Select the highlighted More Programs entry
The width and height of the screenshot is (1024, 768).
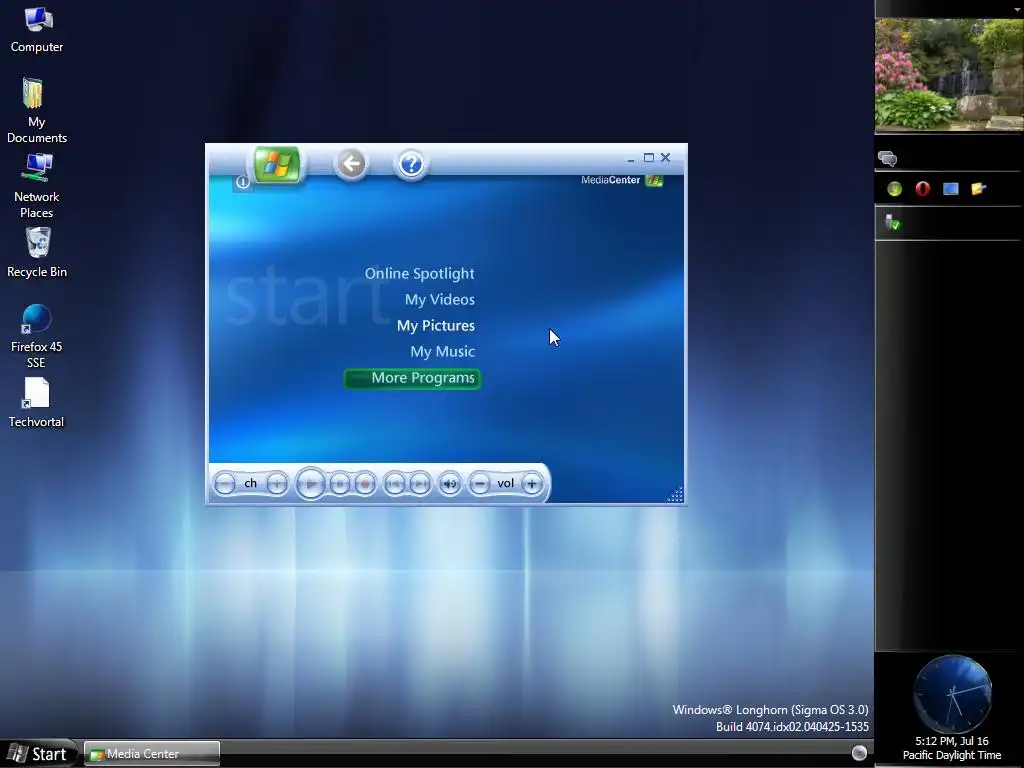tap(412, 378)
